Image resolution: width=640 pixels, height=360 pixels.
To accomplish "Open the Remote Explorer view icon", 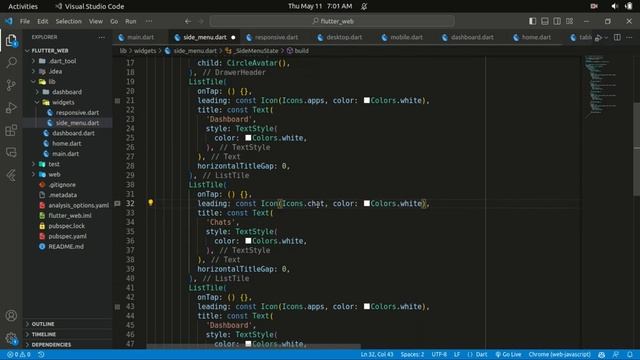I will [x=11, y=153].
